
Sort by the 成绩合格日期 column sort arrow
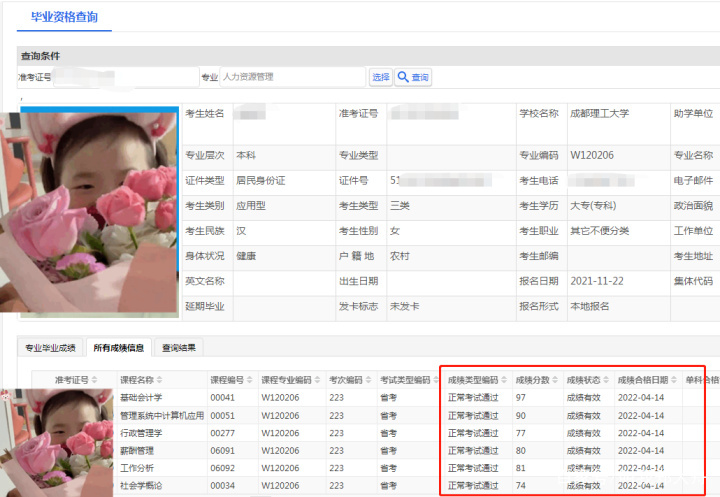[x=673, y=381]
